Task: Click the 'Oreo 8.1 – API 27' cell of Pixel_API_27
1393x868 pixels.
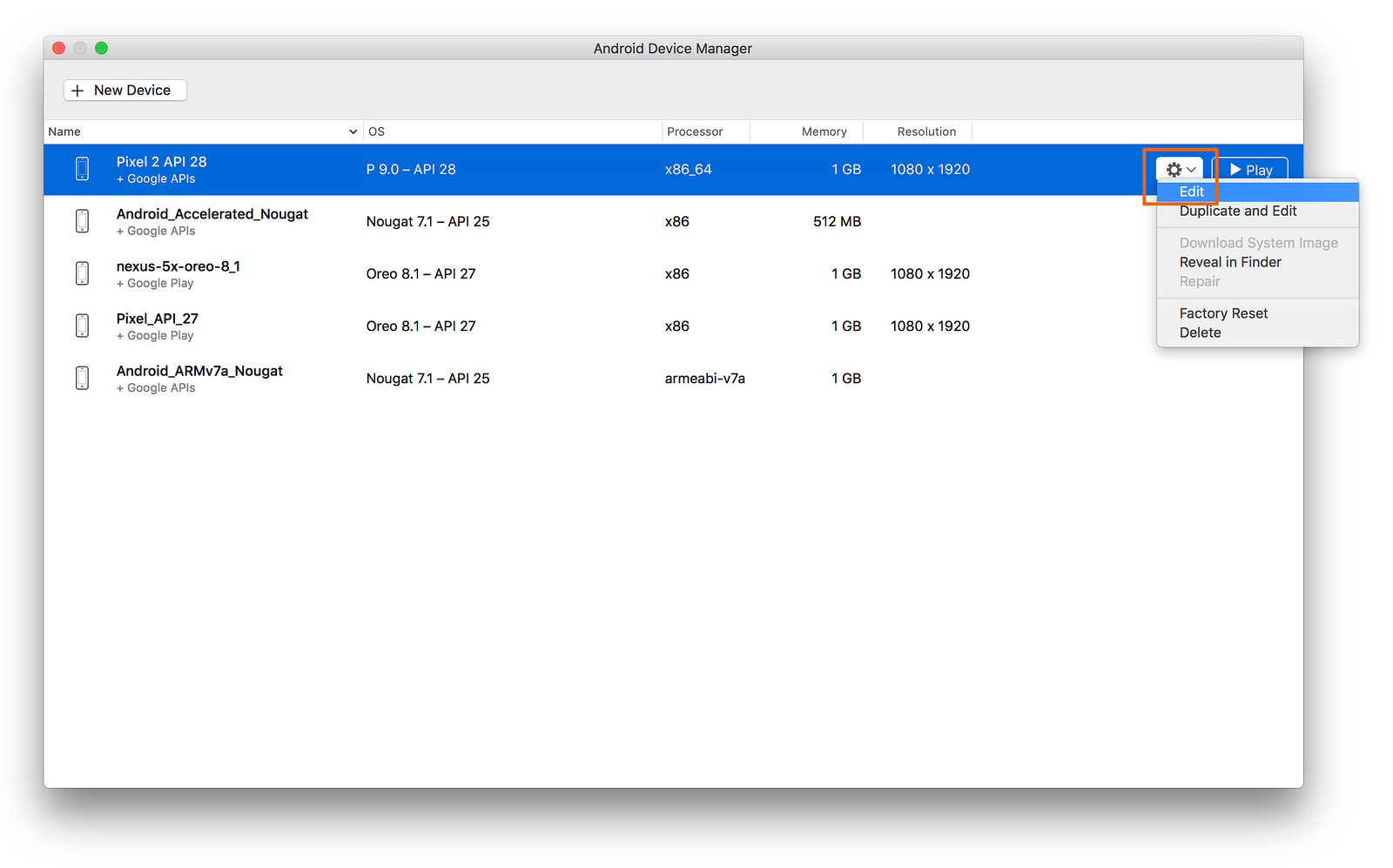Action: coord(421,326)
